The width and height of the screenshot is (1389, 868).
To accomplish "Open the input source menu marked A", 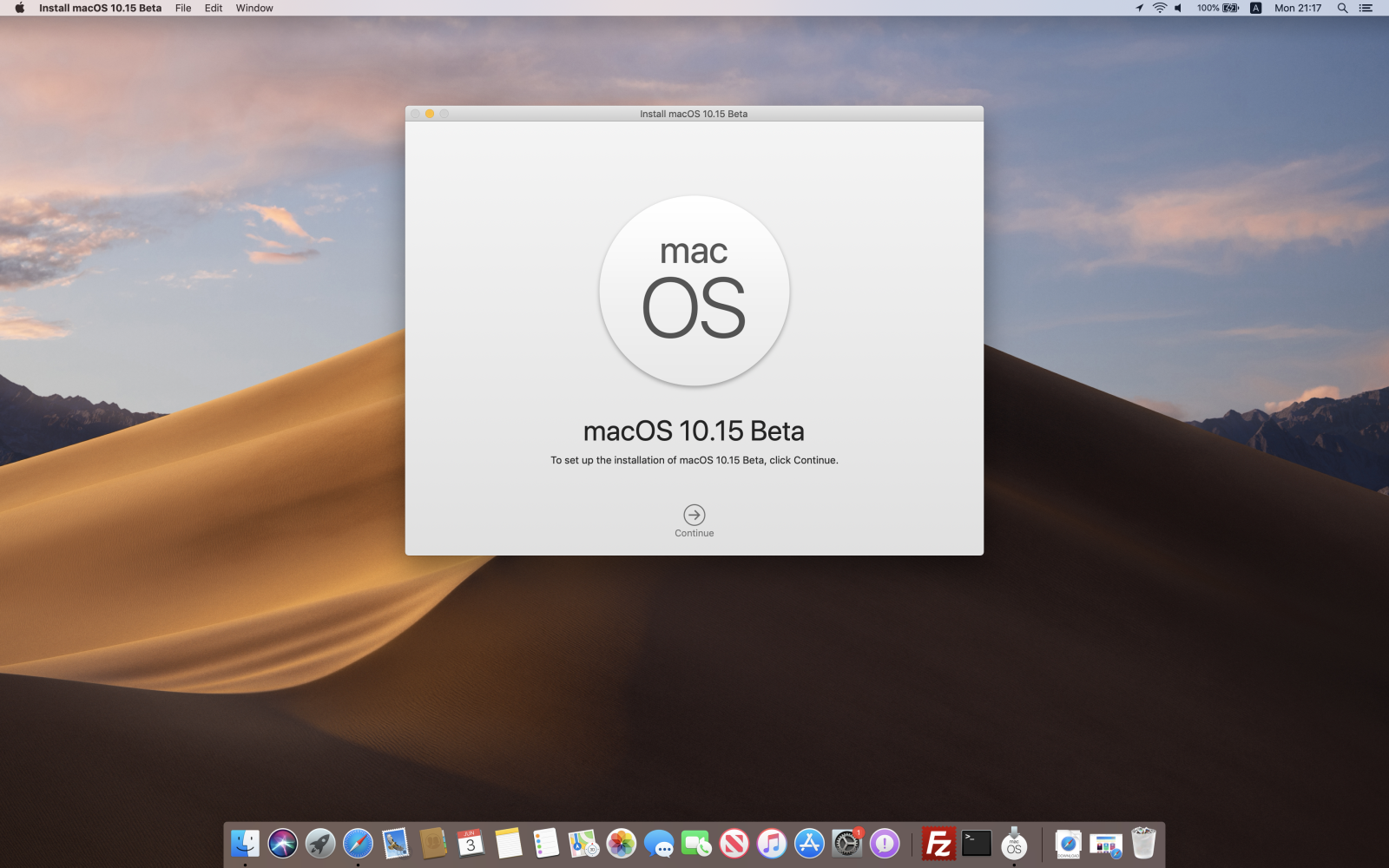I will pyautogui.click(x=1255, y=8).
